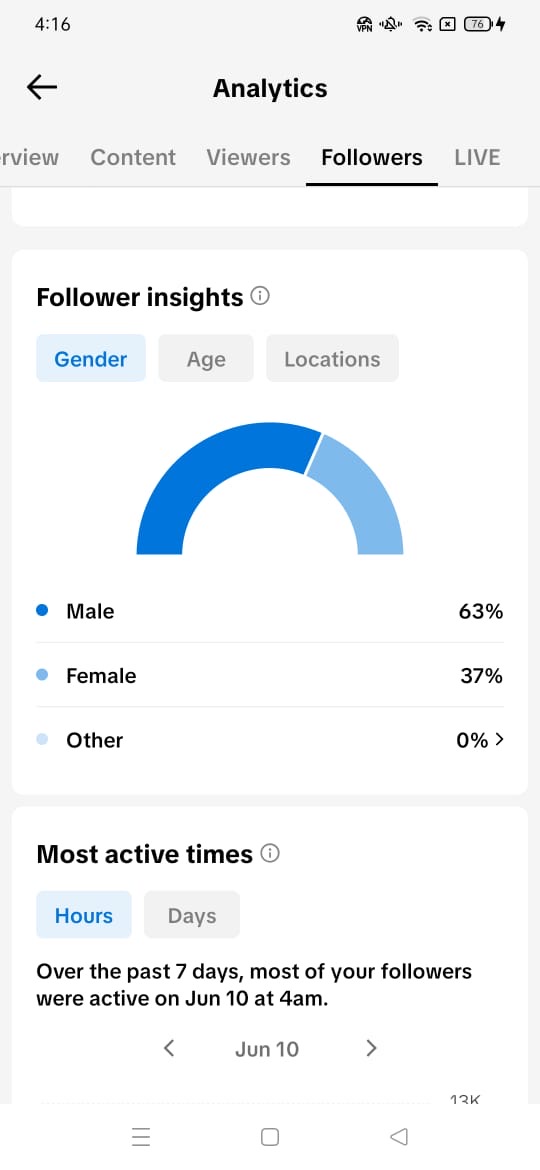Screen dimensions: 540x1170
Task: Switch to the Content tab
Action: pyautogui.click(x=133, y=157)
